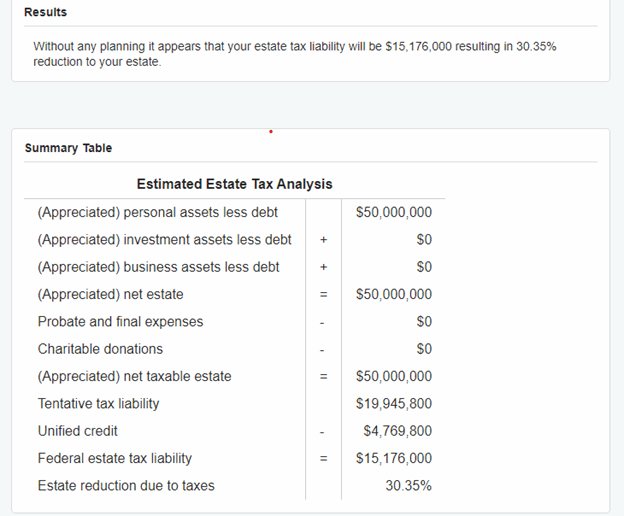624x516 pixels.
Task: Click the Probate and final expenses label
Action: pyautogui.click(x=120, y=322)
